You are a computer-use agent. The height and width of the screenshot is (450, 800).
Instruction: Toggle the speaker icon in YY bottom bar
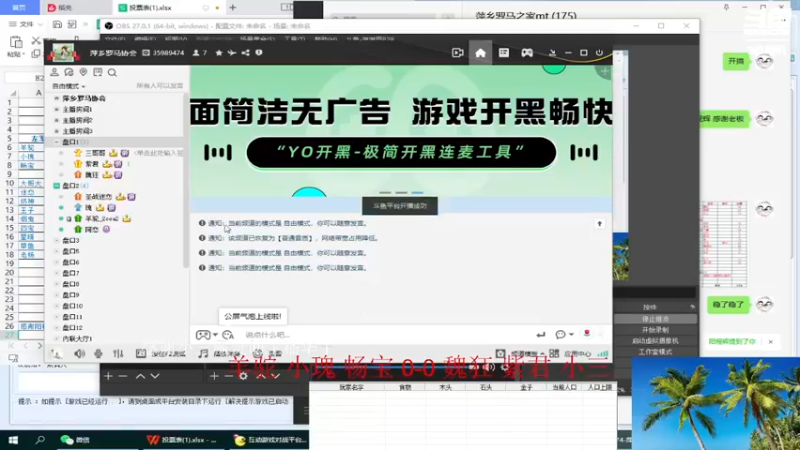pyautogui.click(x=80, y=353)
